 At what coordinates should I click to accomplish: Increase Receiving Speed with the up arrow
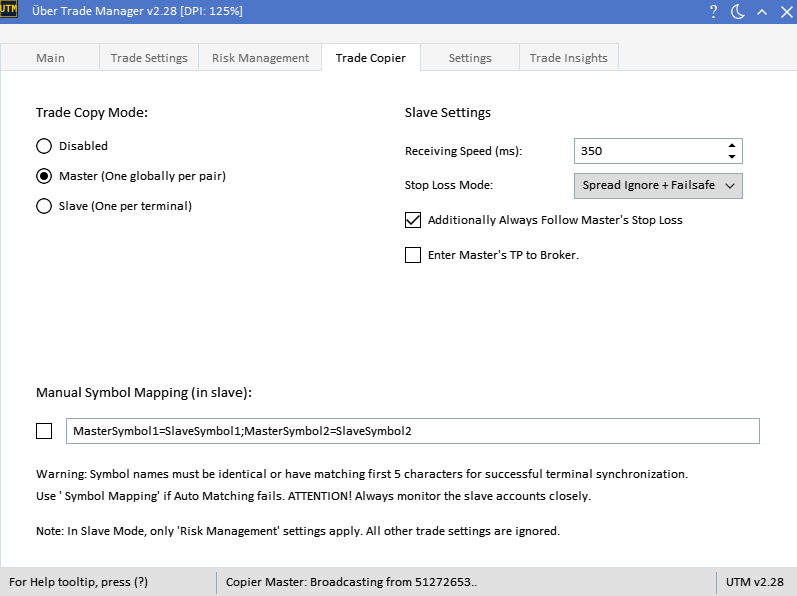click(x=732, y=145)
